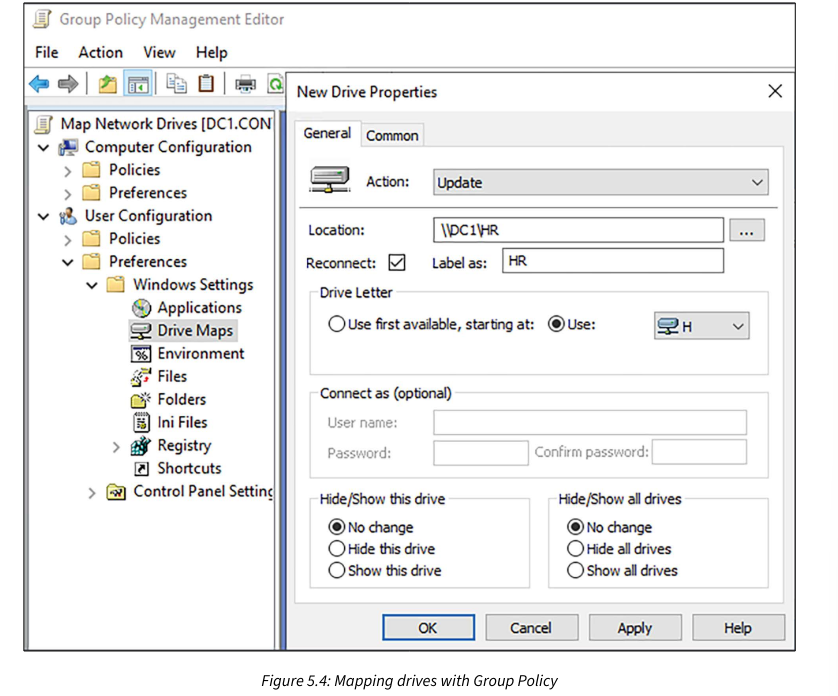Click the Windows Settings folder icon
The height and width of the screenshot is (696, 838).
click(x=115, y=284)
